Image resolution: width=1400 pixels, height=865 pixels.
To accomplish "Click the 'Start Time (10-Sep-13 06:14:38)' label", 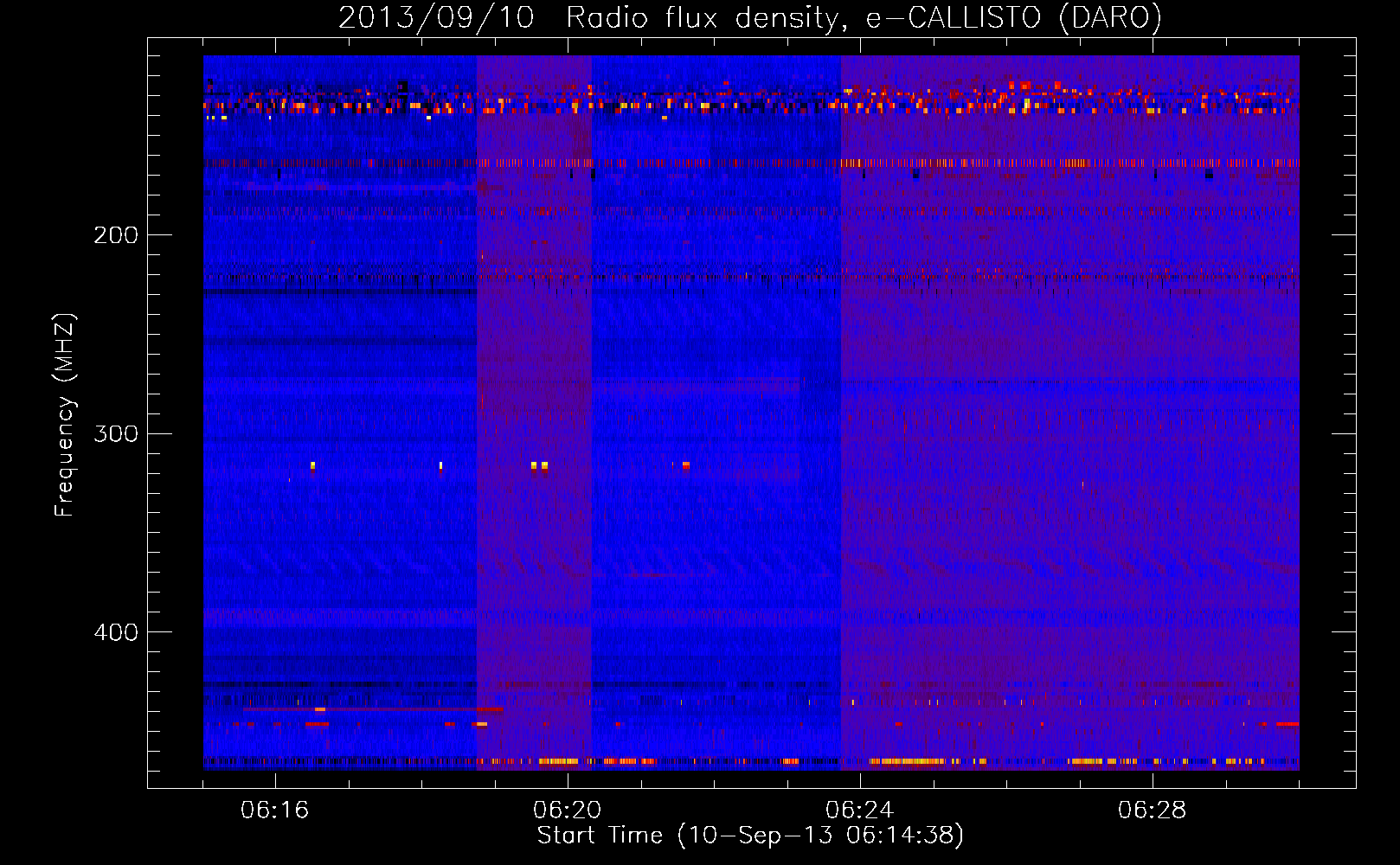I will click(750, 836).
